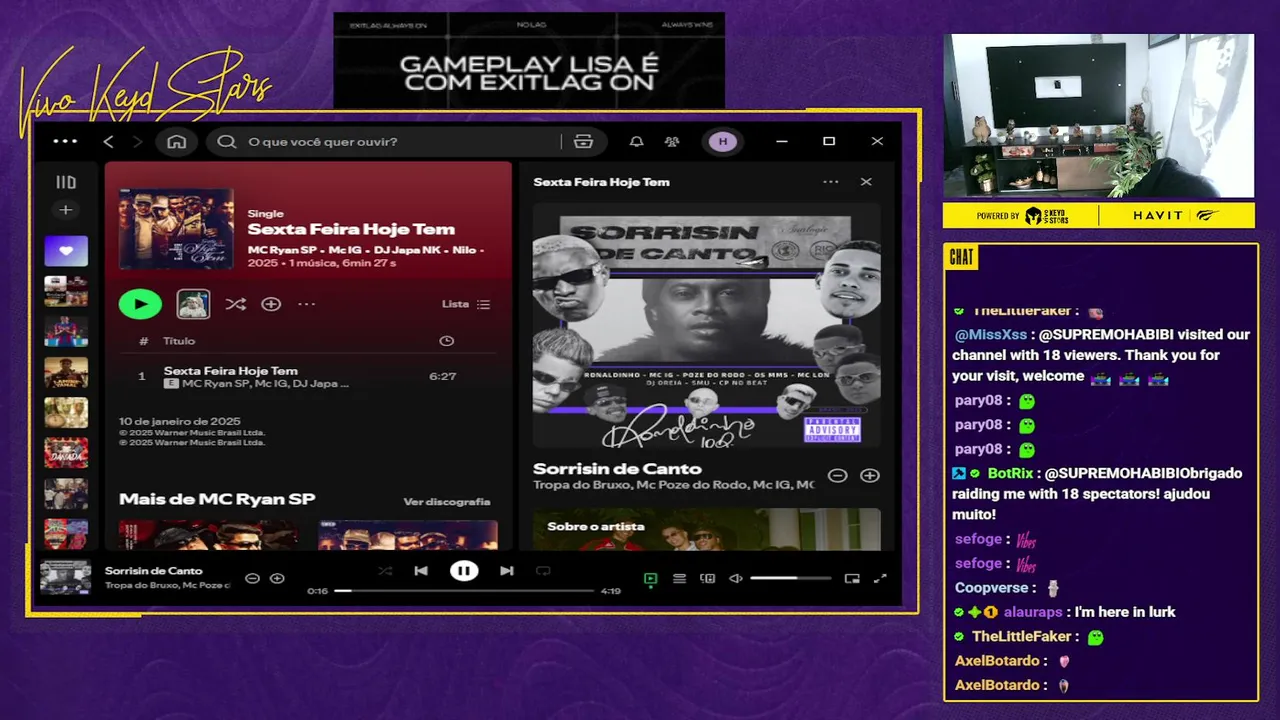Skip to previous track
The height and width of the screenshot is (720, 1280).
point(421,571)
